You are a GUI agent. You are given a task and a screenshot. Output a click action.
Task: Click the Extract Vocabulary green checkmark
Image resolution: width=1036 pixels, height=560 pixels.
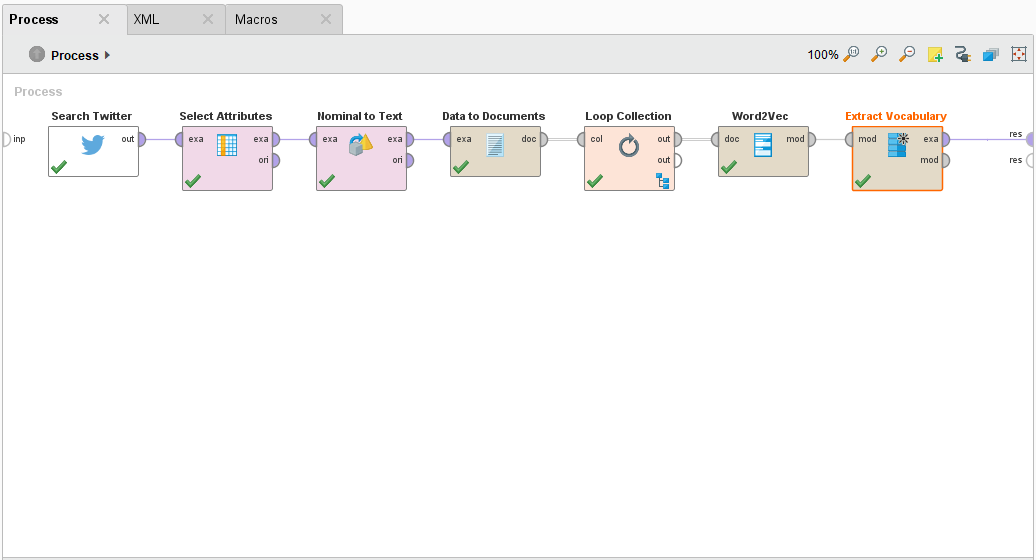(x=864, y=181)
